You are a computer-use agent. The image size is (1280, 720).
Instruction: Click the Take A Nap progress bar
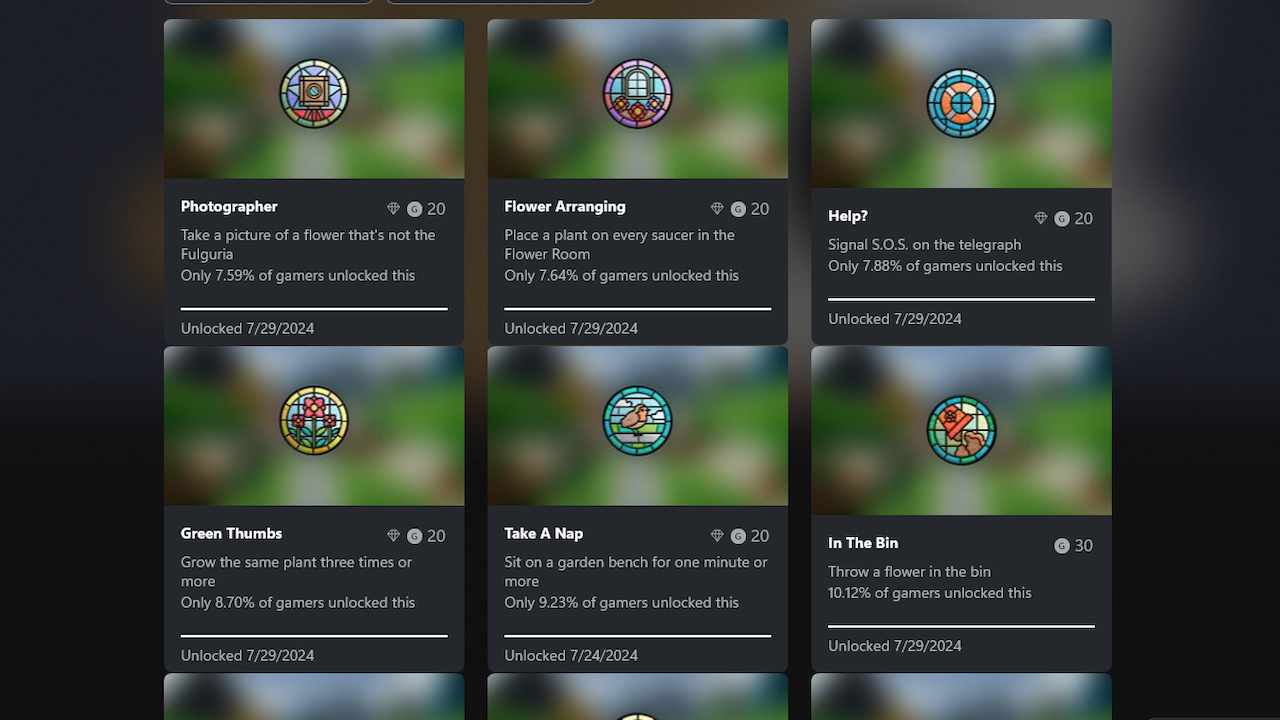click(637, 635)
